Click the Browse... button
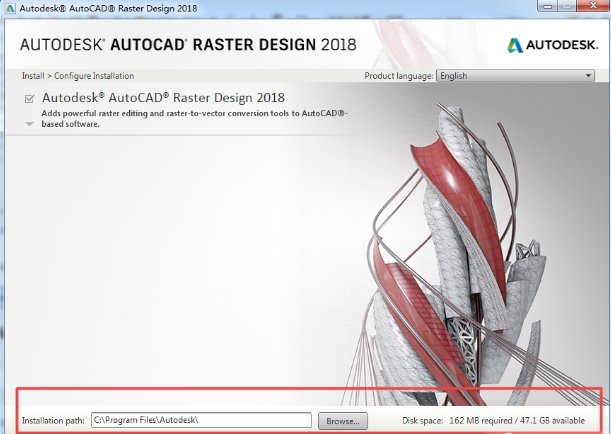611x434 pixels. point(343,420)
